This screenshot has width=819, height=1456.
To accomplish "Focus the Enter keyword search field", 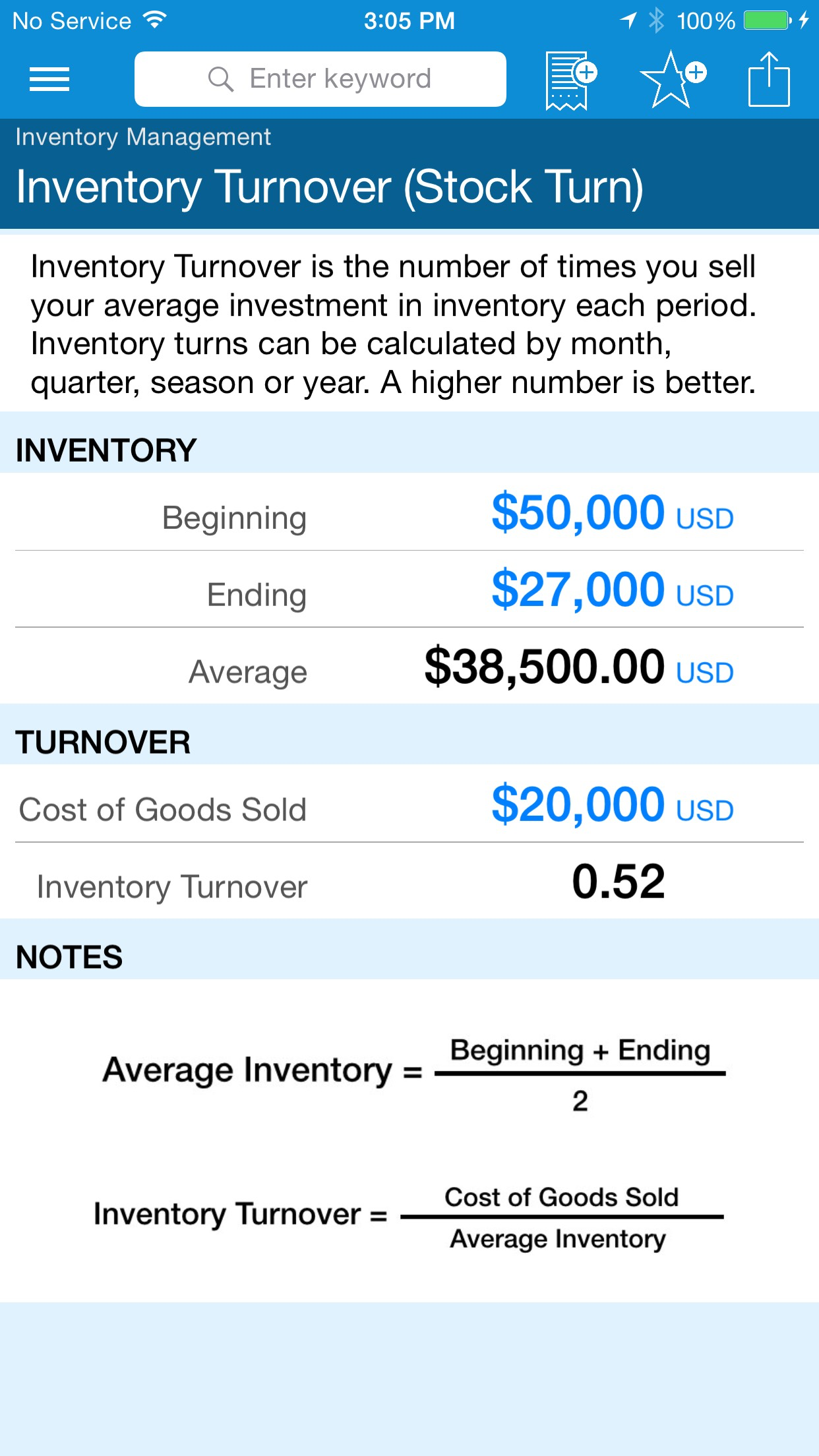I will point(340,80).
